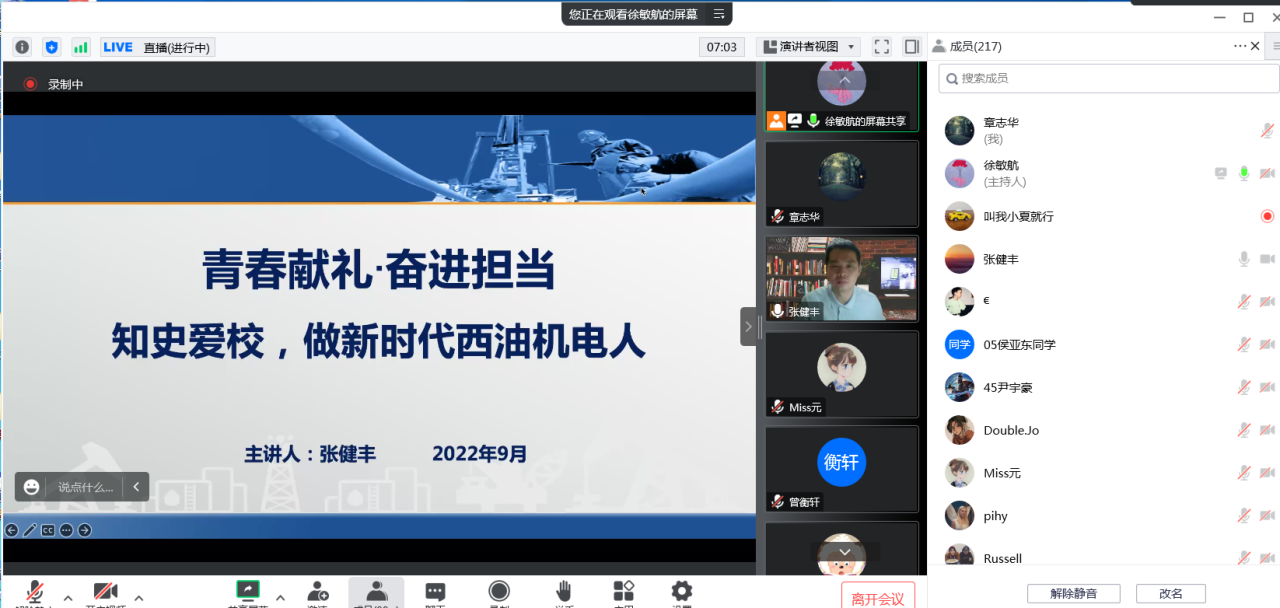Open the members panel more options menu
The image size is (1280, 608).
[x=1240, y=46]
